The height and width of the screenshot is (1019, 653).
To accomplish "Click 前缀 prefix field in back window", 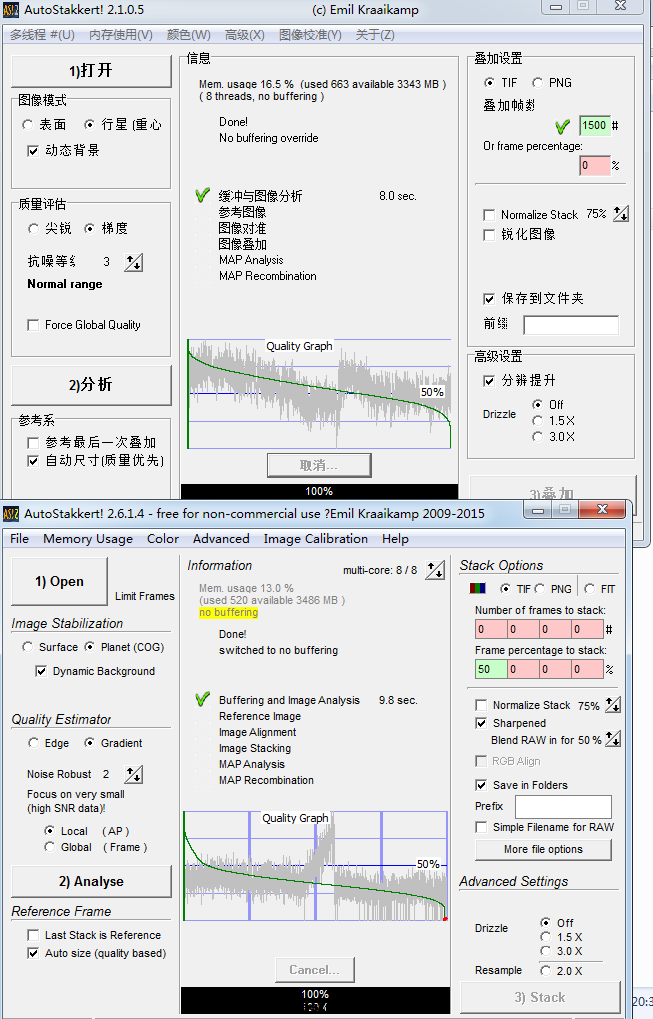I will pos(571,324).
